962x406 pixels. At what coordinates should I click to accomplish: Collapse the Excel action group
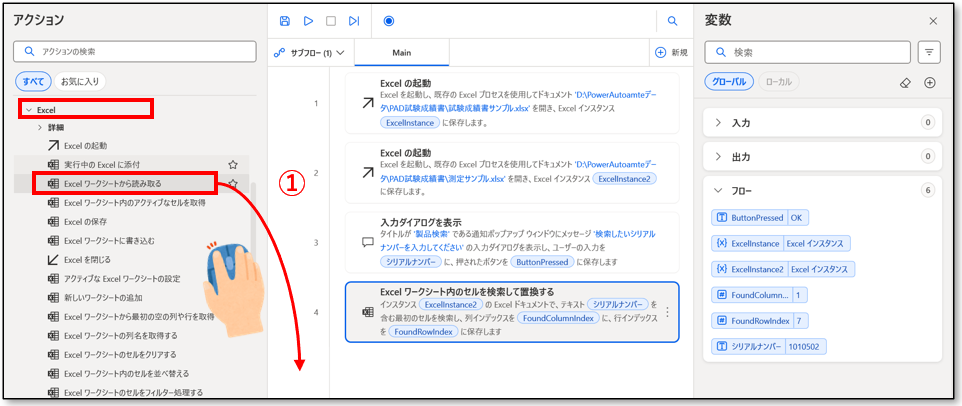(29, 108)
